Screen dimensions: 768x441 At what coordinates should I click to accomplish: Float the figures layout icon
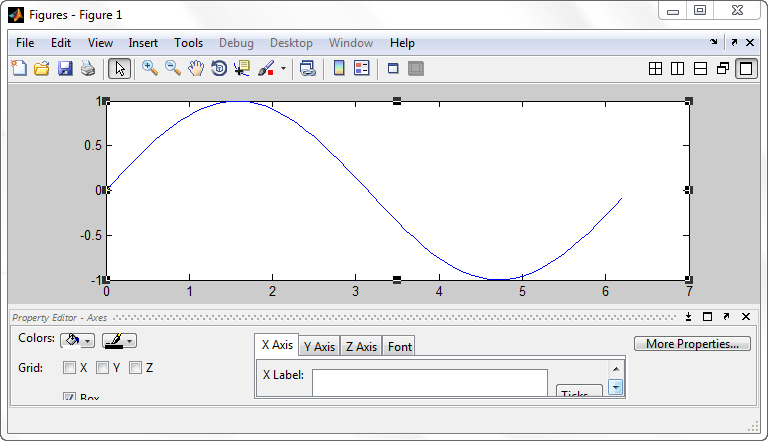tap(723, 69)
